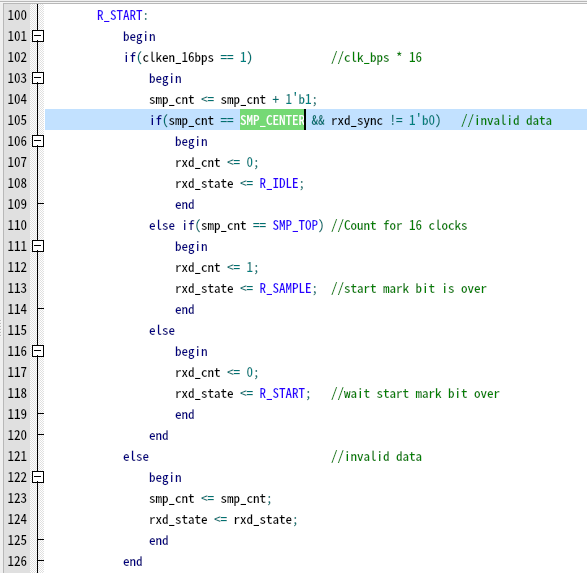Viewport: 587px width, 573px height.
Task: Collapse the fold marker at line 111
Action: click(x=38, y=246)
